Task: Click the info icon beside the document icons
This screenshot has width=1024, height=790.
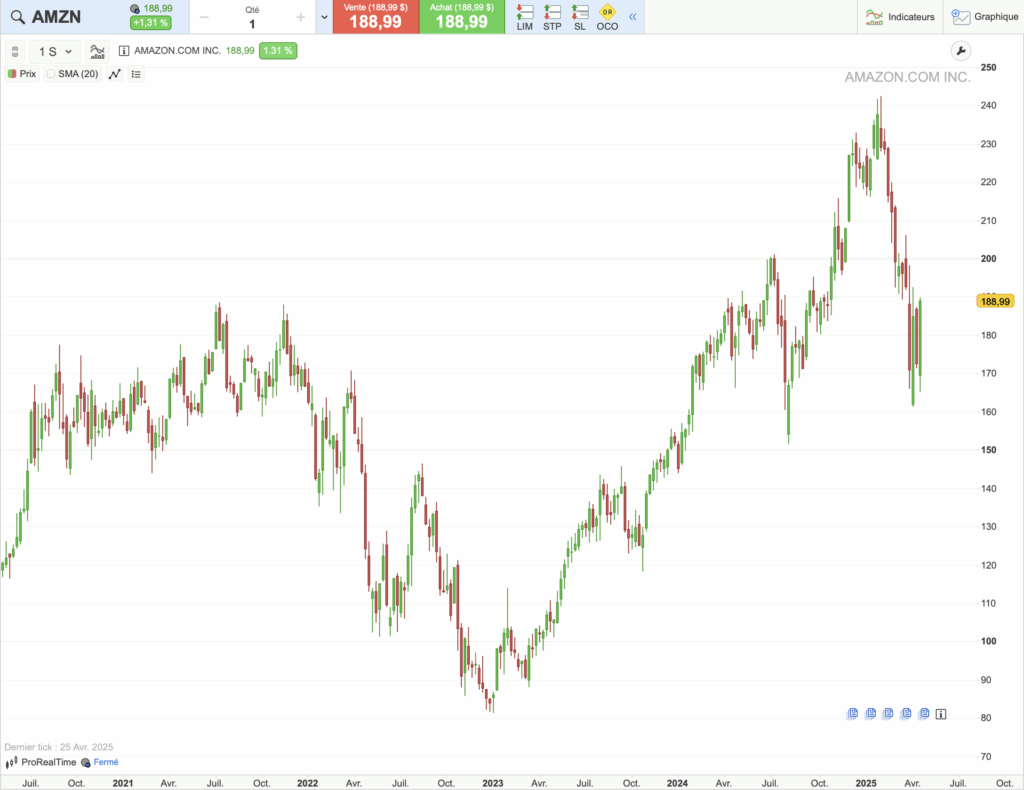Action: coord(941,714)
